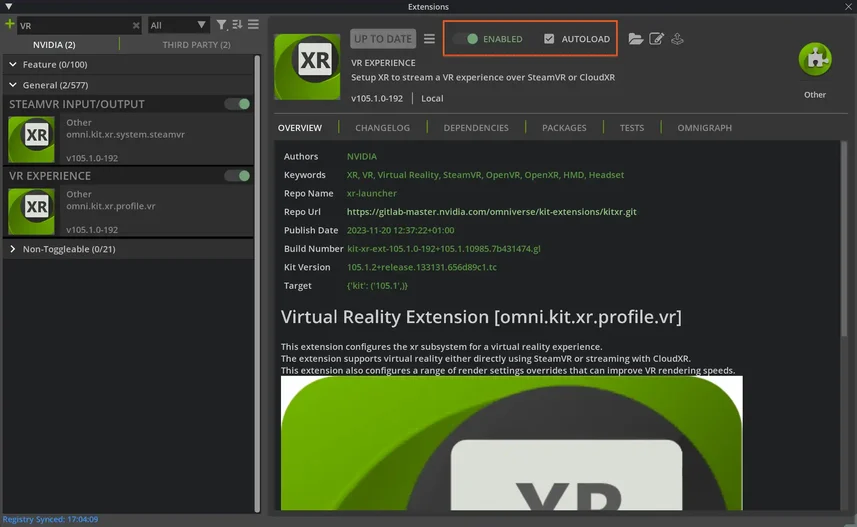Open the extensions list hamburger menu

coord(253,25)
